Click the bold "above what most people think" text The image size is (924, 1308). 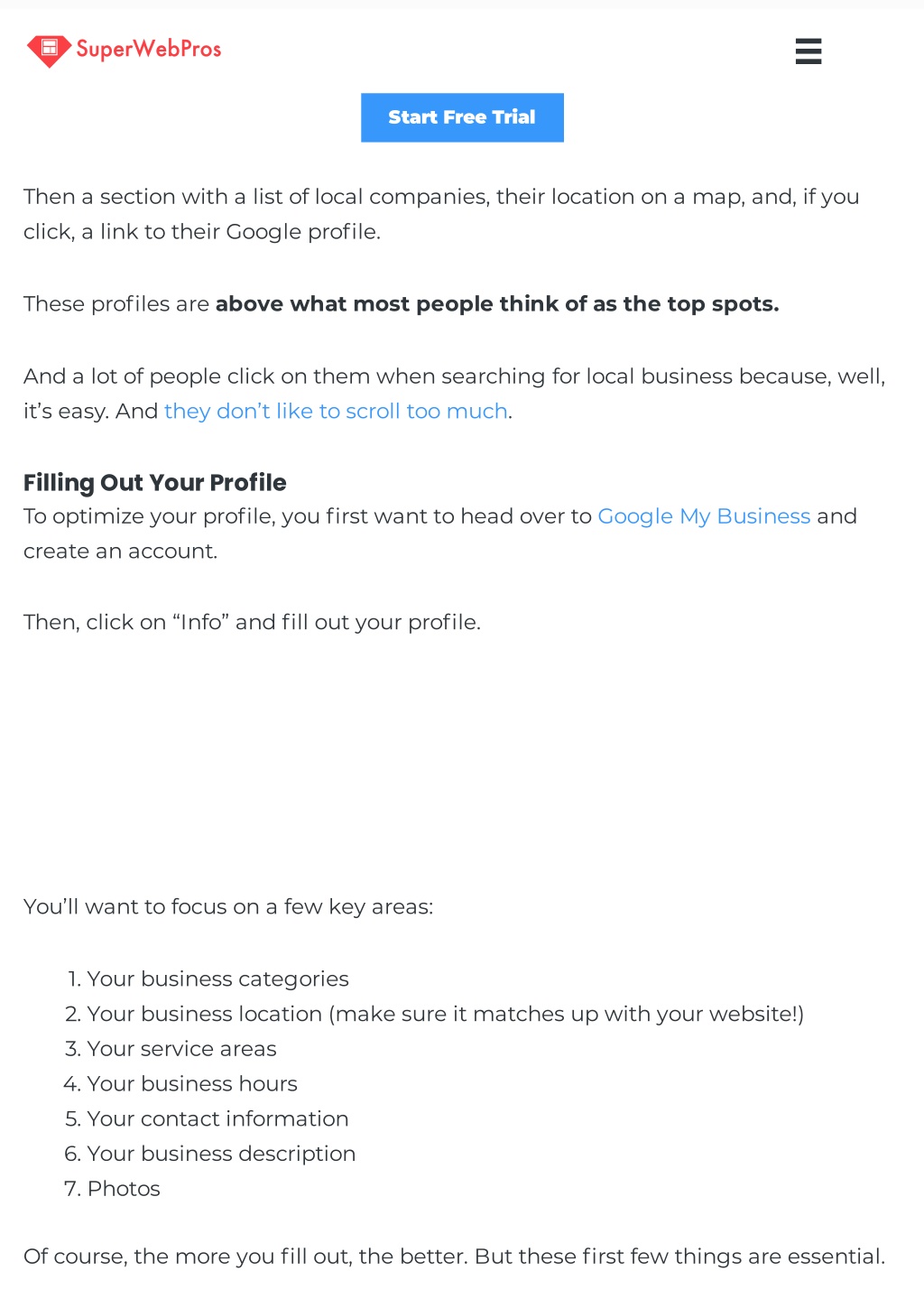click(497, 304)
